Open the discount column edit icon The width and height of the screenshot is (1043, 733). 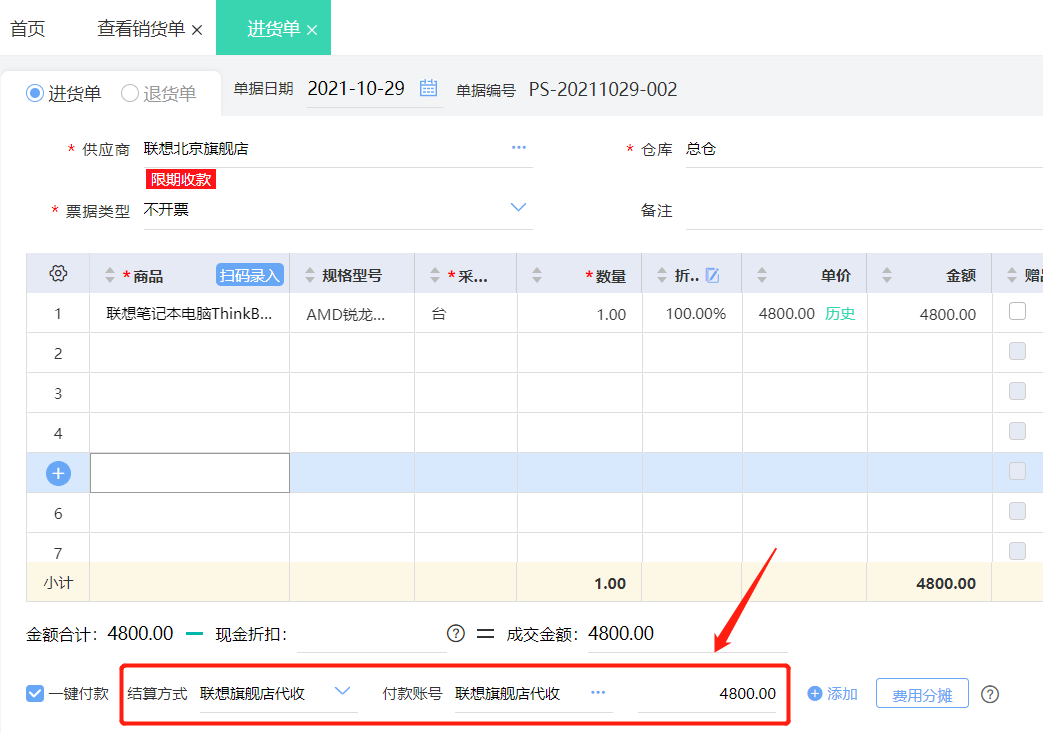[712, 275]
